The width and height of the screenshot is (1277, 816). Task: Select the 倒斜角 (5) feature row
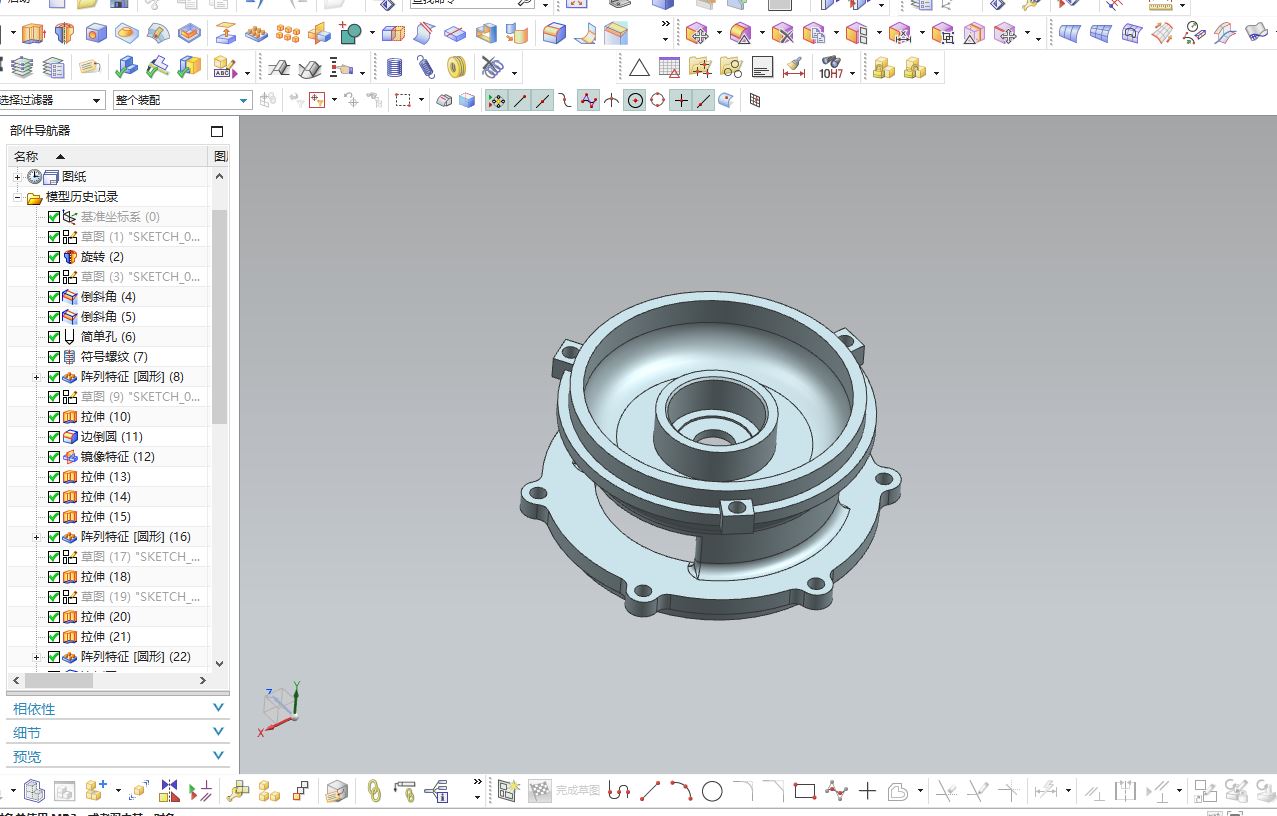point(108,317)
